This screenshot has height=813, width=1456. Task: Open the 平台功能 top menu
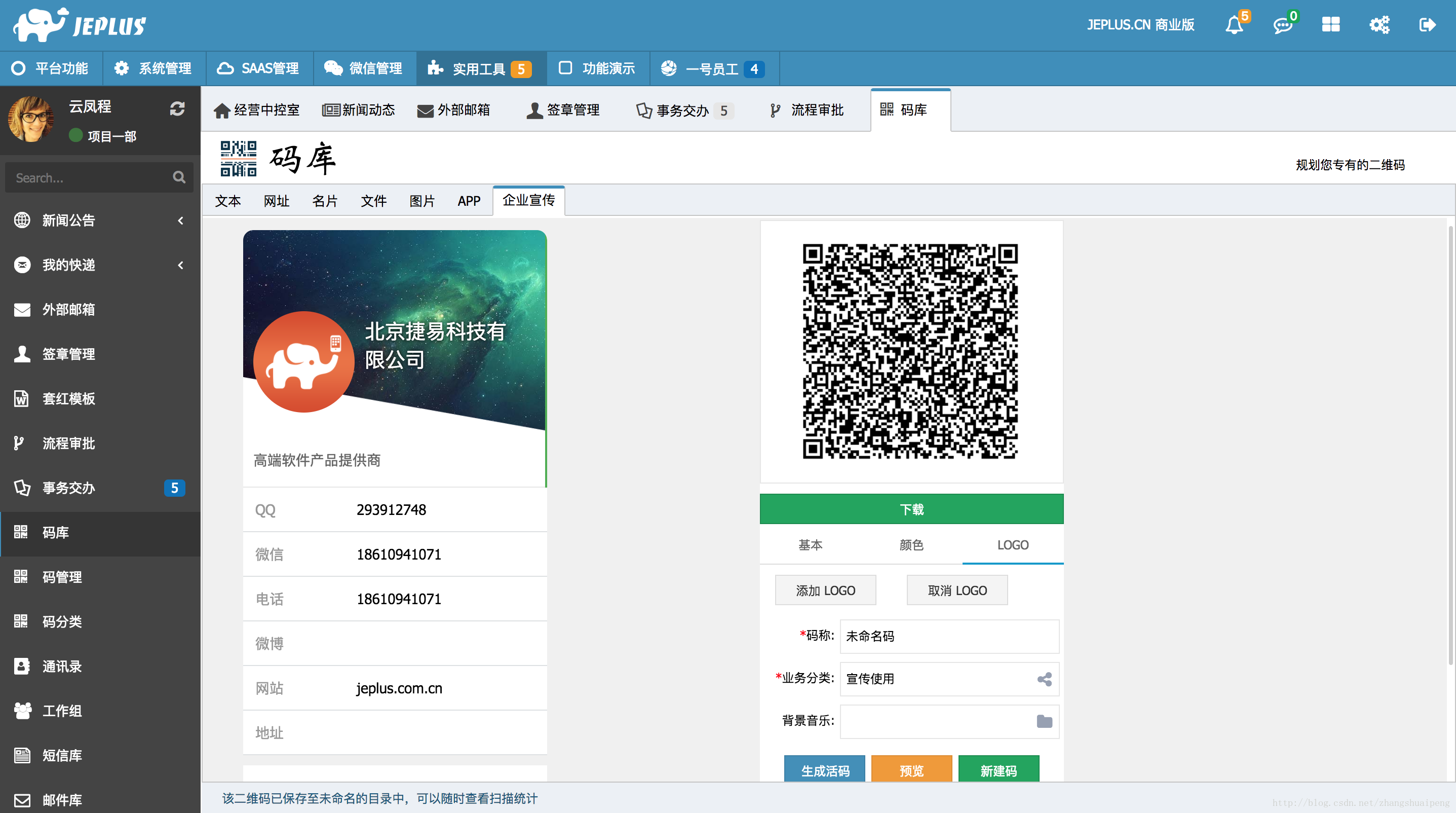[51, 68]
